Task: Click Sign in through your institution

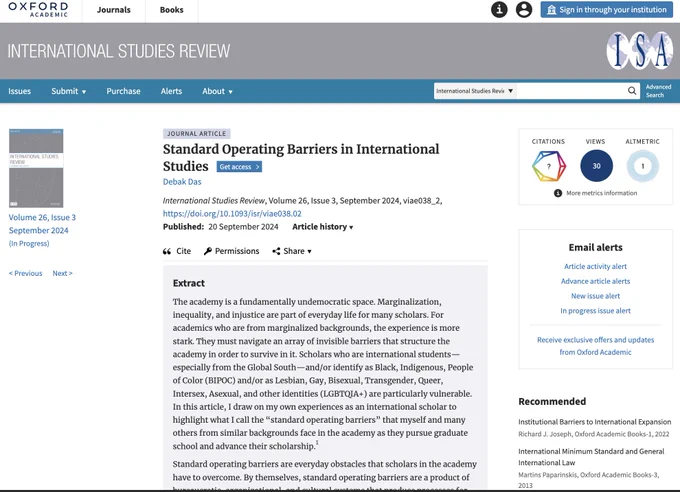Action: click(607, 10)
